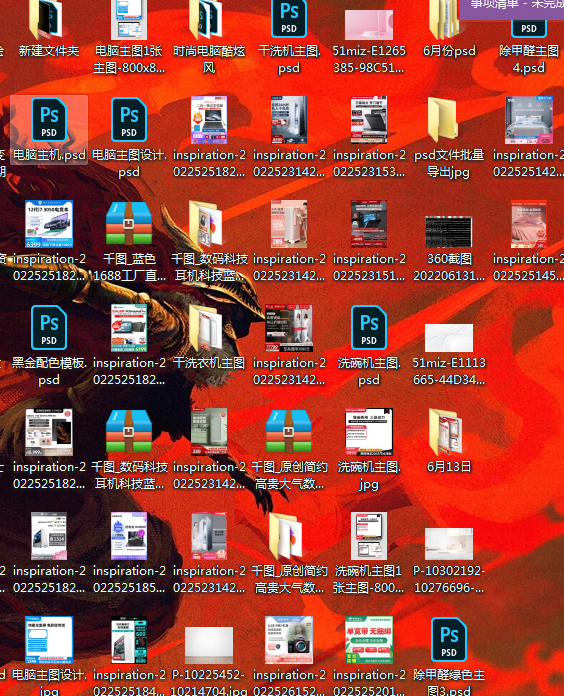Select the P-10225452-10214704.jpg image
564x696 pixels.
pyautogui.click(x=209, y=645)
